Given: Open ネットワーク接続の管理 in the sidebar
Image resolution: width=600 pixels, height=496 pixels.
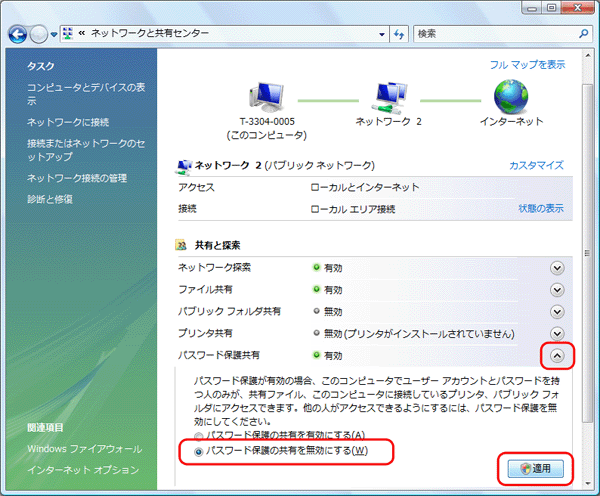Looking at the screenshot, I should (77, 177).
